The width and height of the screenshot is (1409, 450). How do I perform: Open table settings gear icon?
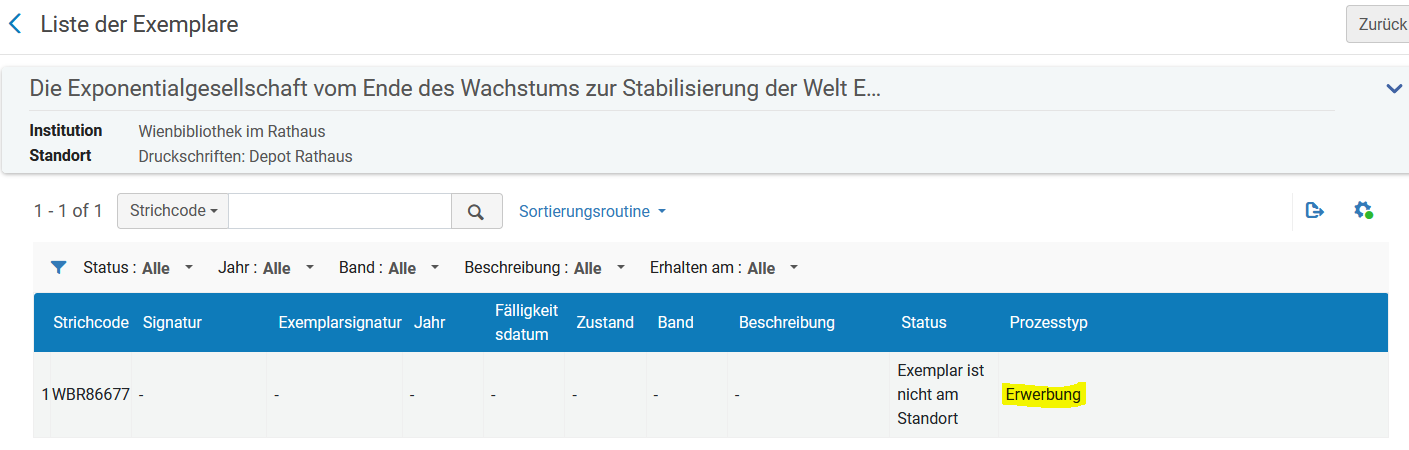[1363, 210]
